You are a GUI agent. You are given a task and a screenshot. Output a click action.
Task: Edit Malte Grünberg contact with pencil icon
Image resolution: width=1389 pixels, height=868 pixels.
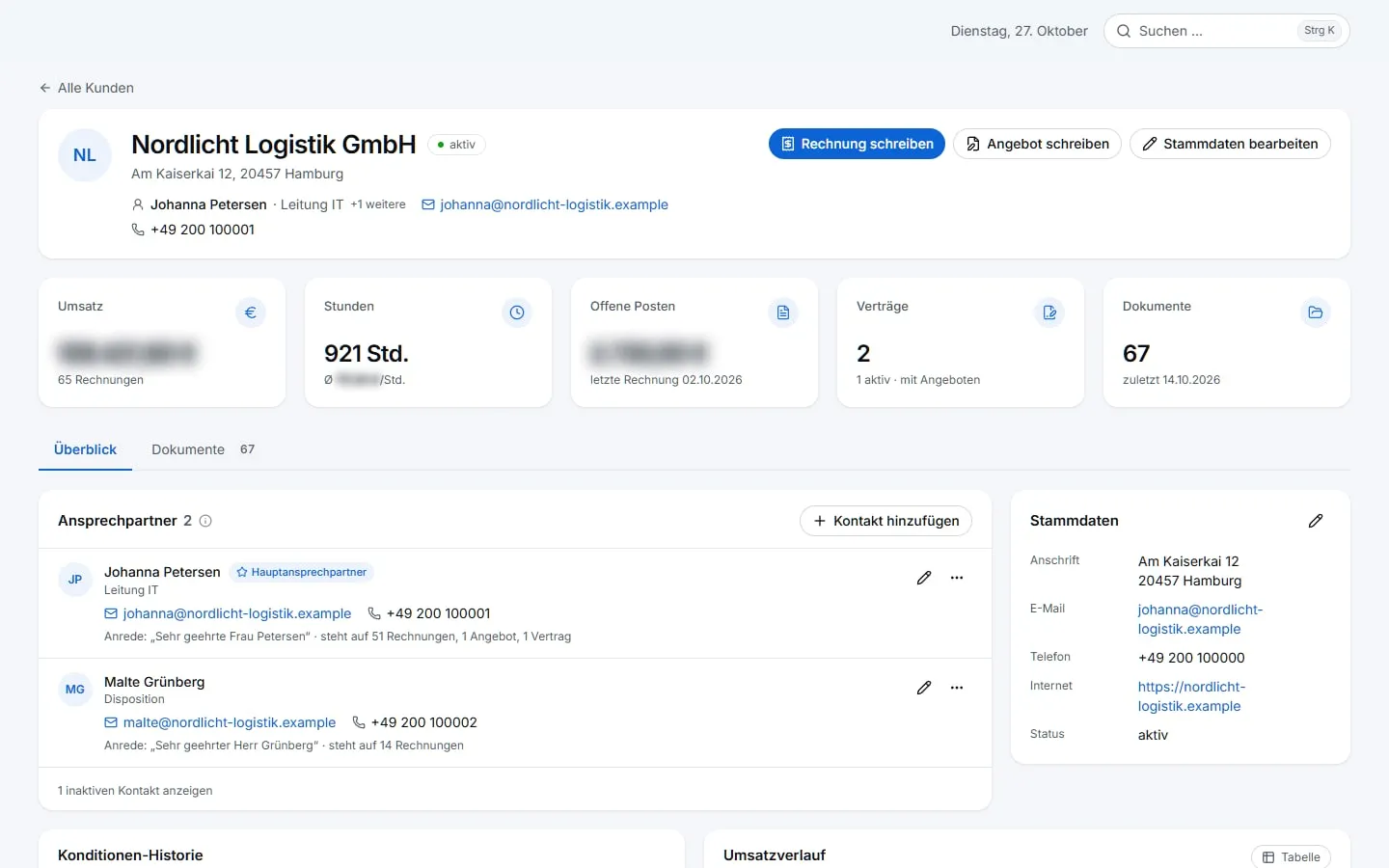(924, 688)
